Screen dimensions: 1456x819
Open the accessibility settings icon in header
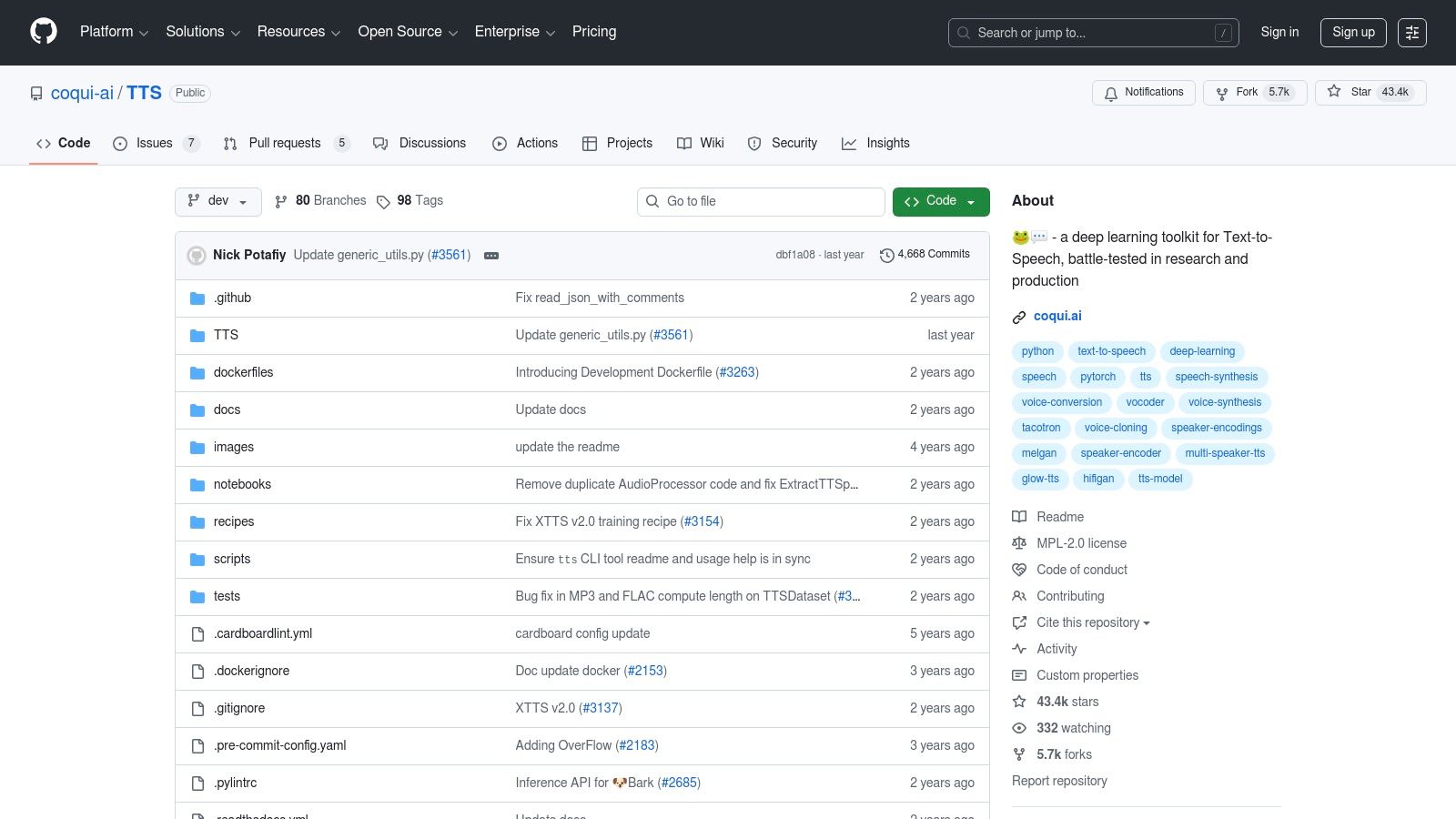(1411, 33)
